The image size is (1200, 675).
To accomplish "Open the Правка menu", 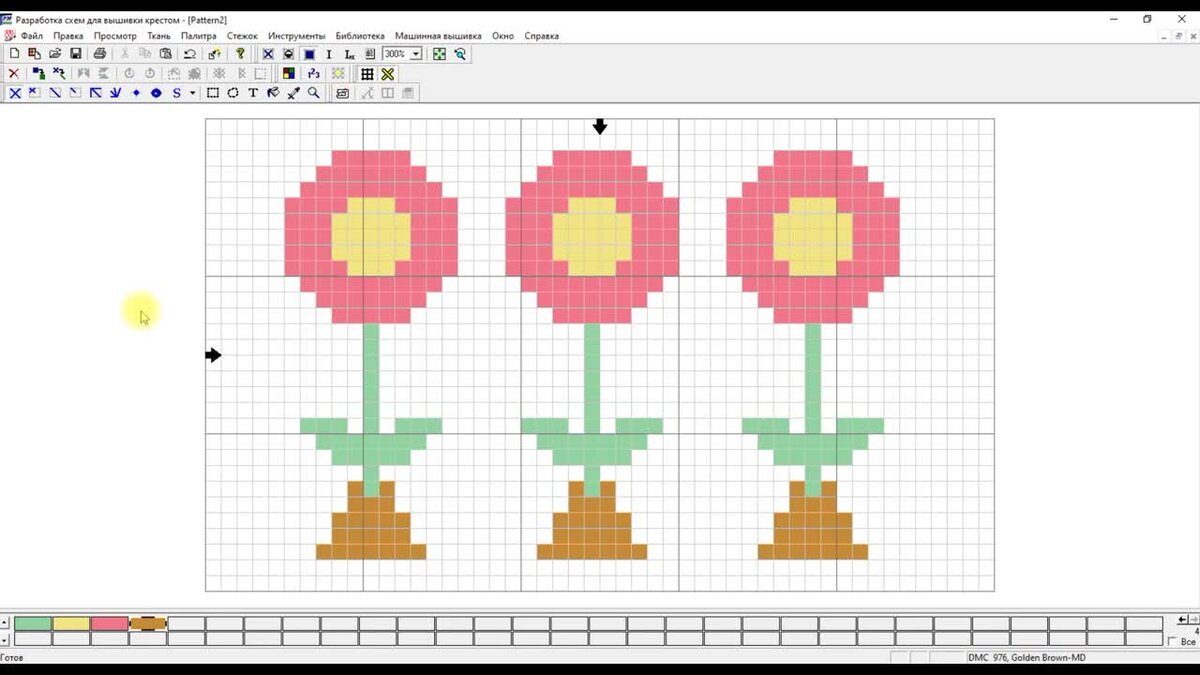I will [68, 36].
